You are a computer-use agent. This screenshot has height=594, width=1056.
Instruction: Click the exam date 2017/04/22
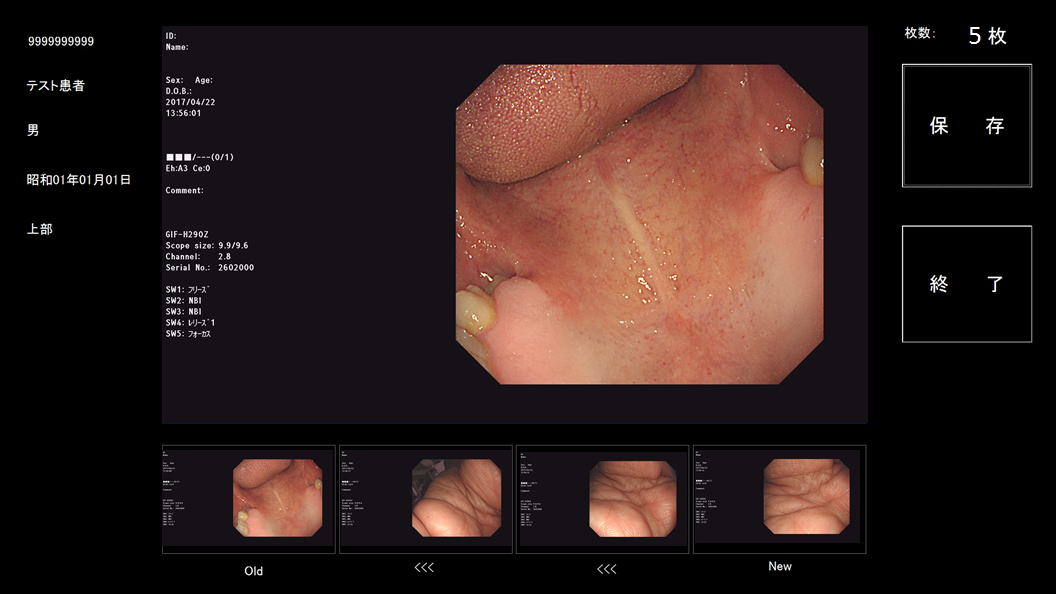(191, 102)
